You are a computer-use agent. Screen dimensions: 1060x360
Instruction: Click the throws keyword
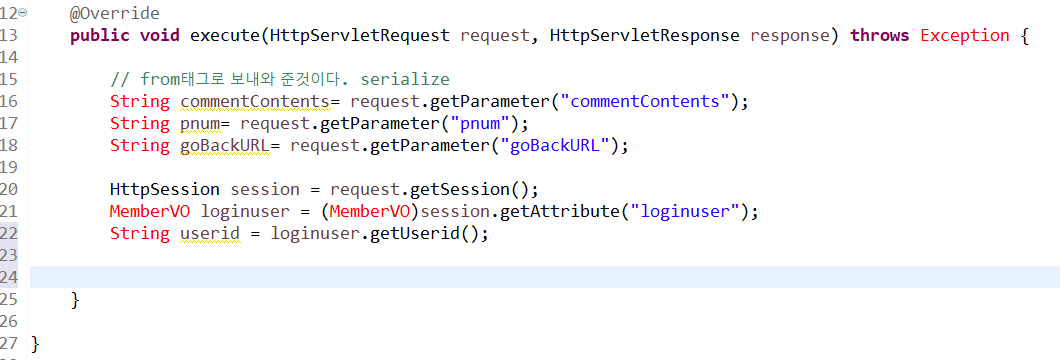point(880,35)
